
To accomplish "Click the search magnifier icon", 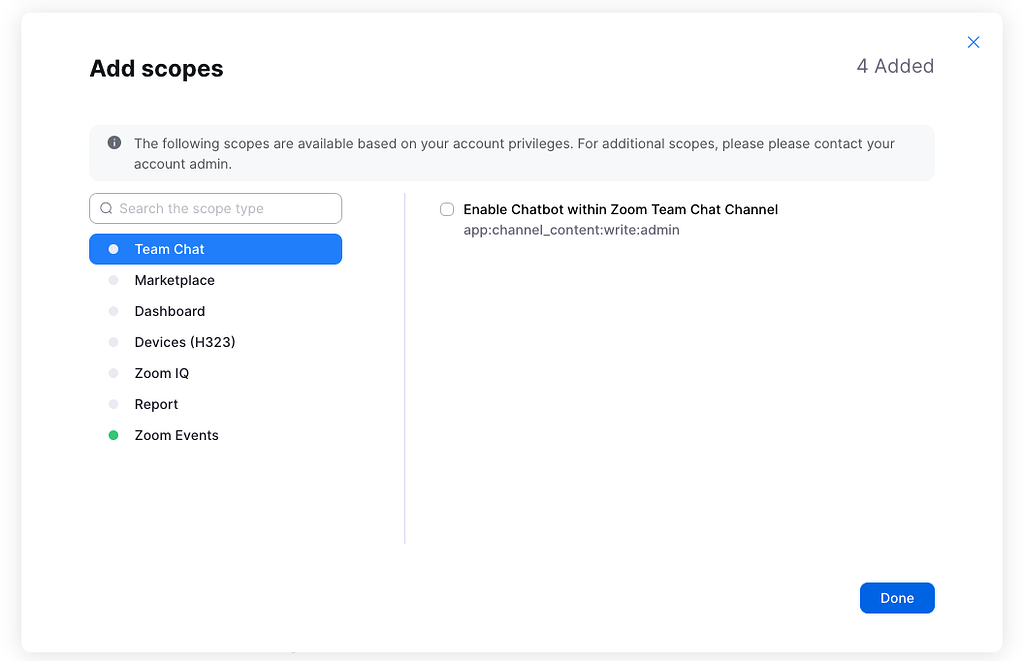I will 106,208.
